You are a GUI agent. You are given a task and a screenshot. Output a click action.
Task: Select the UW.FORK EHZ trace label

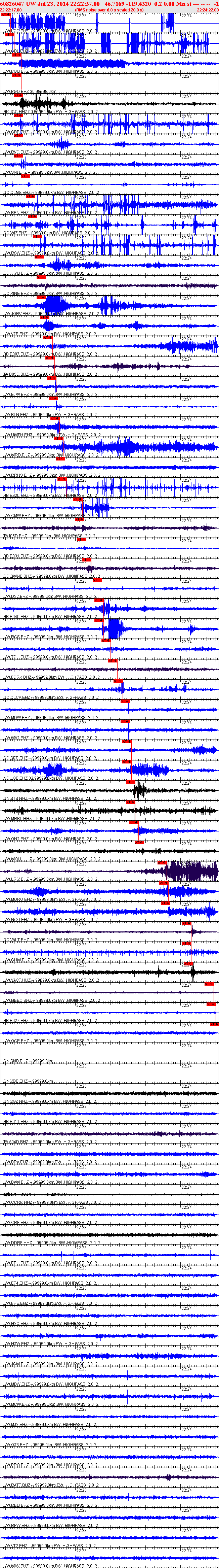(x=51, y=677)
